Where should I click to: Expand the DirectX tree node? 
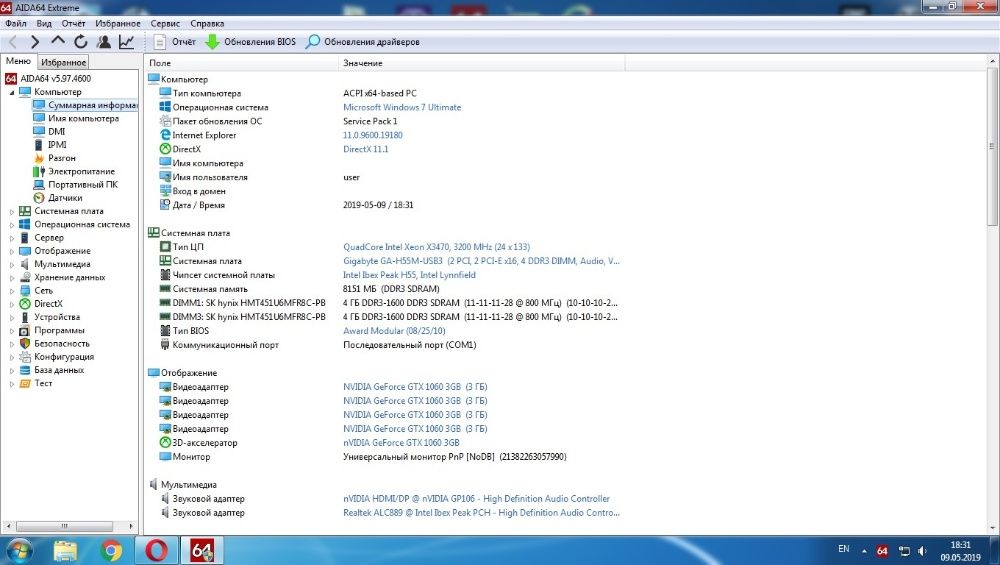coord(11,304)
